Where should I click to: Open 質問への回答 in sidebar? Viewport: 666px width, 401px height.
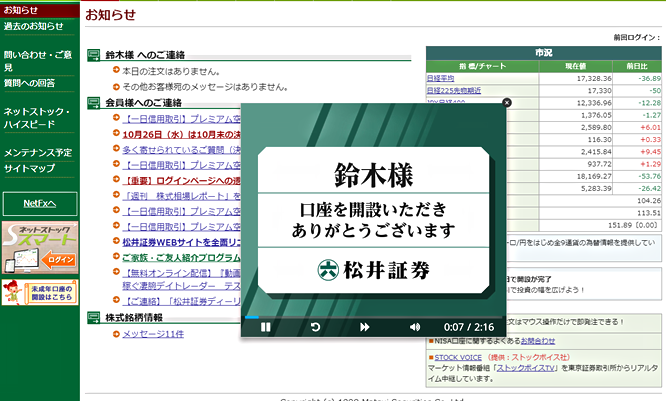click(31, 85)
